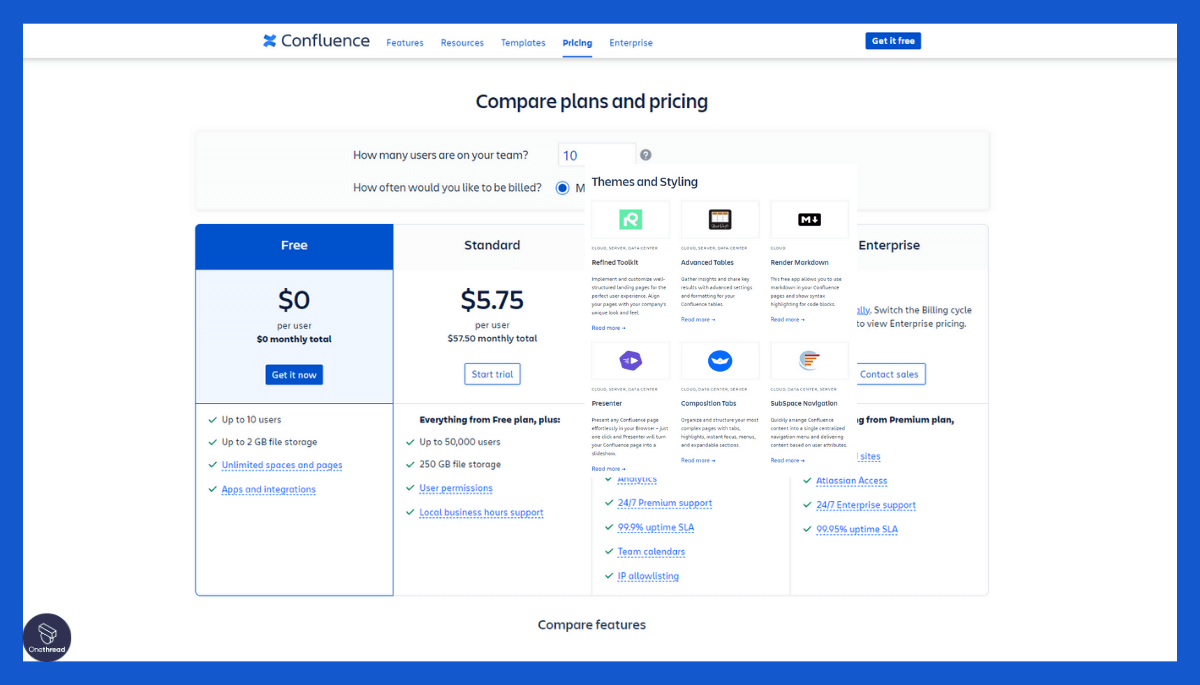Viewport: 1200px width, 685px height.
Task: Switch to the Pricing tab
Action: tap(577, 43)
